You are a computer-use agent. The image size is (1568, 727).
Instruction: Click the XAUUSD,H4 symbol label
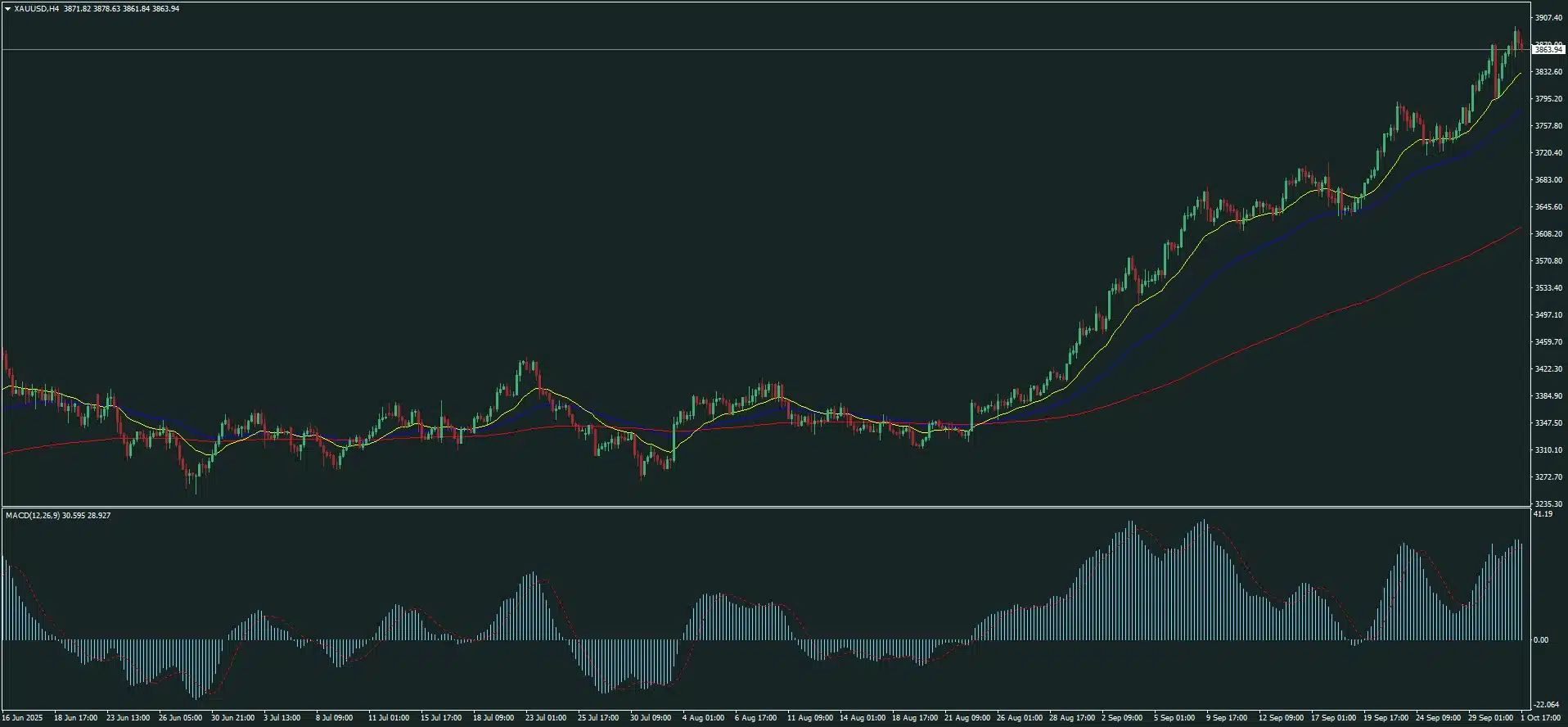37,9
